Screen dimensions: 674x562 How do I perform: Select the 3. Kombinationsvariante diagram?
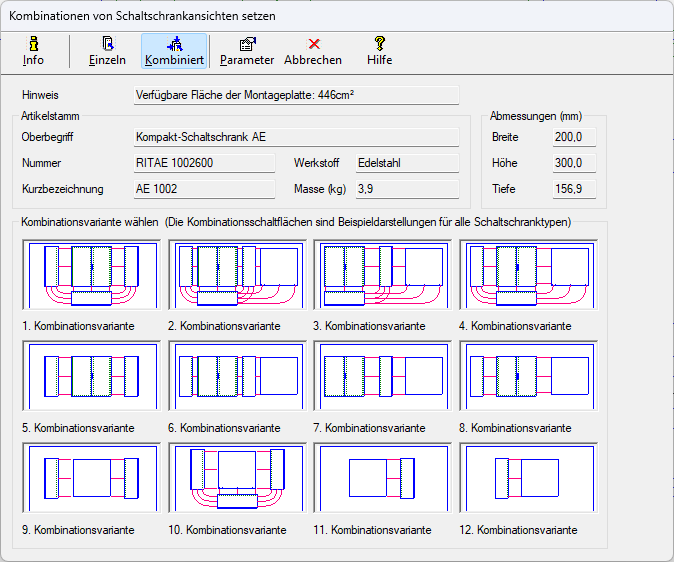coord(383,276)
